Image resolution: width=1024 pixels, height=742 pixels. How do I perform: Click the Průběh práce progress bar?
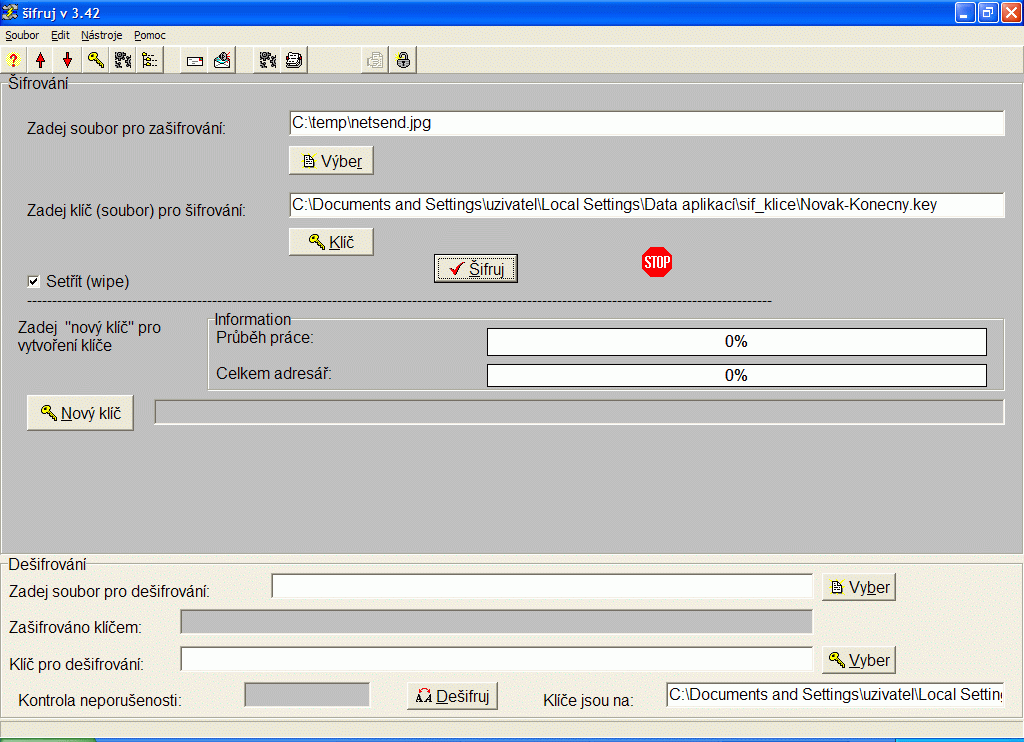coord(737,342)
